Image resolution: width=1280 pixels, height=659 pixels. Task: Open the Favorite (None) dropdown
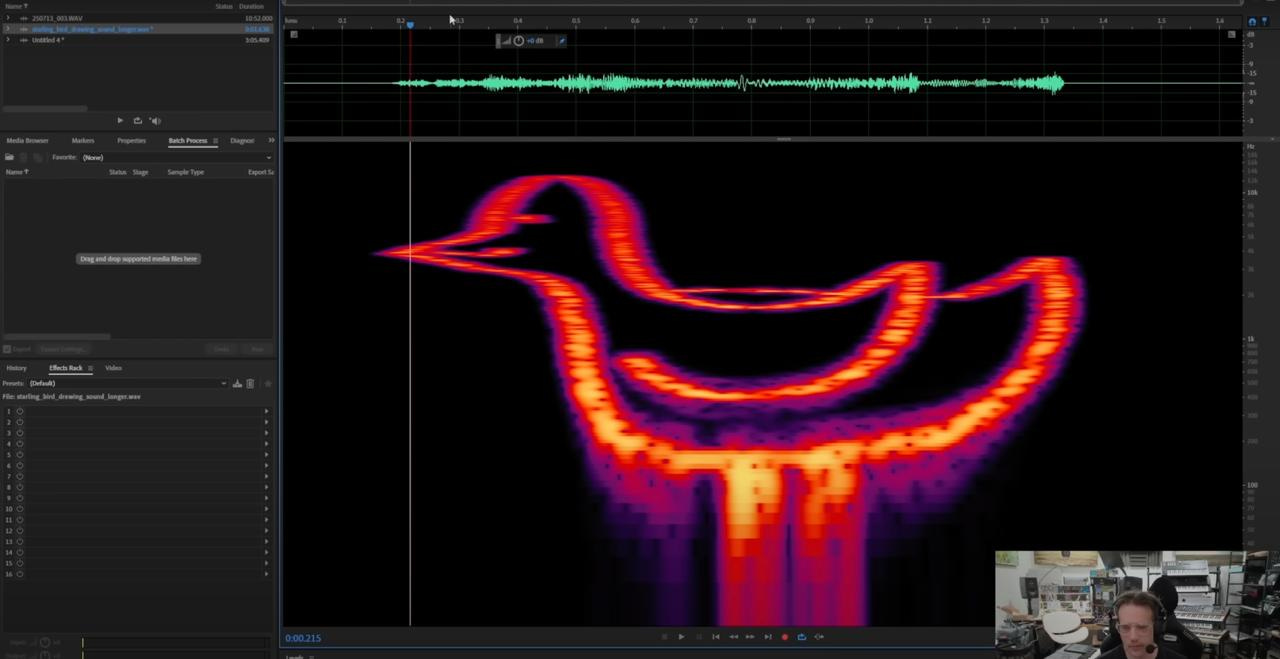(176, 157)
